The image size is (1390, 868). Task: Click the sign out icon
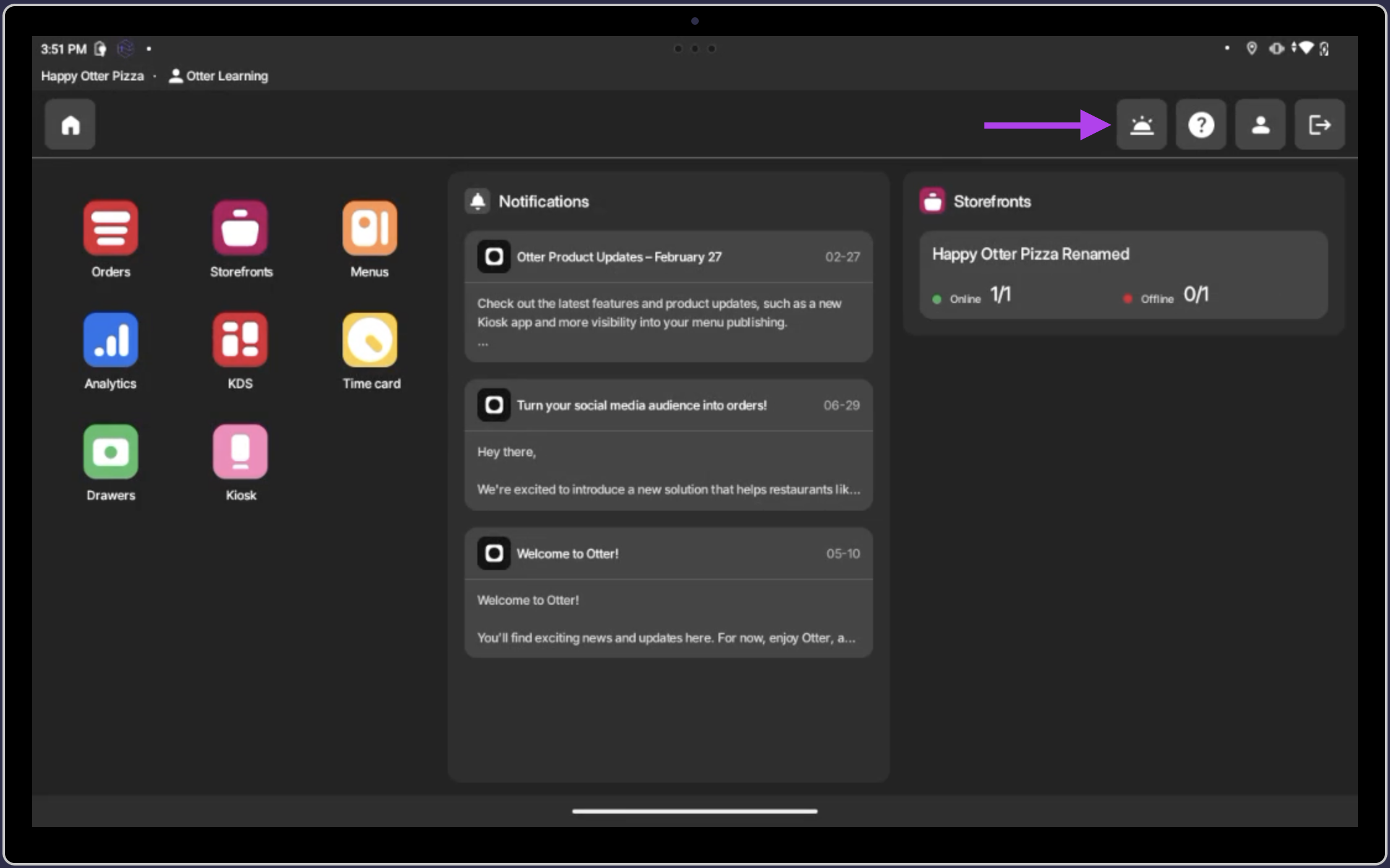[x=1320, y=125]
